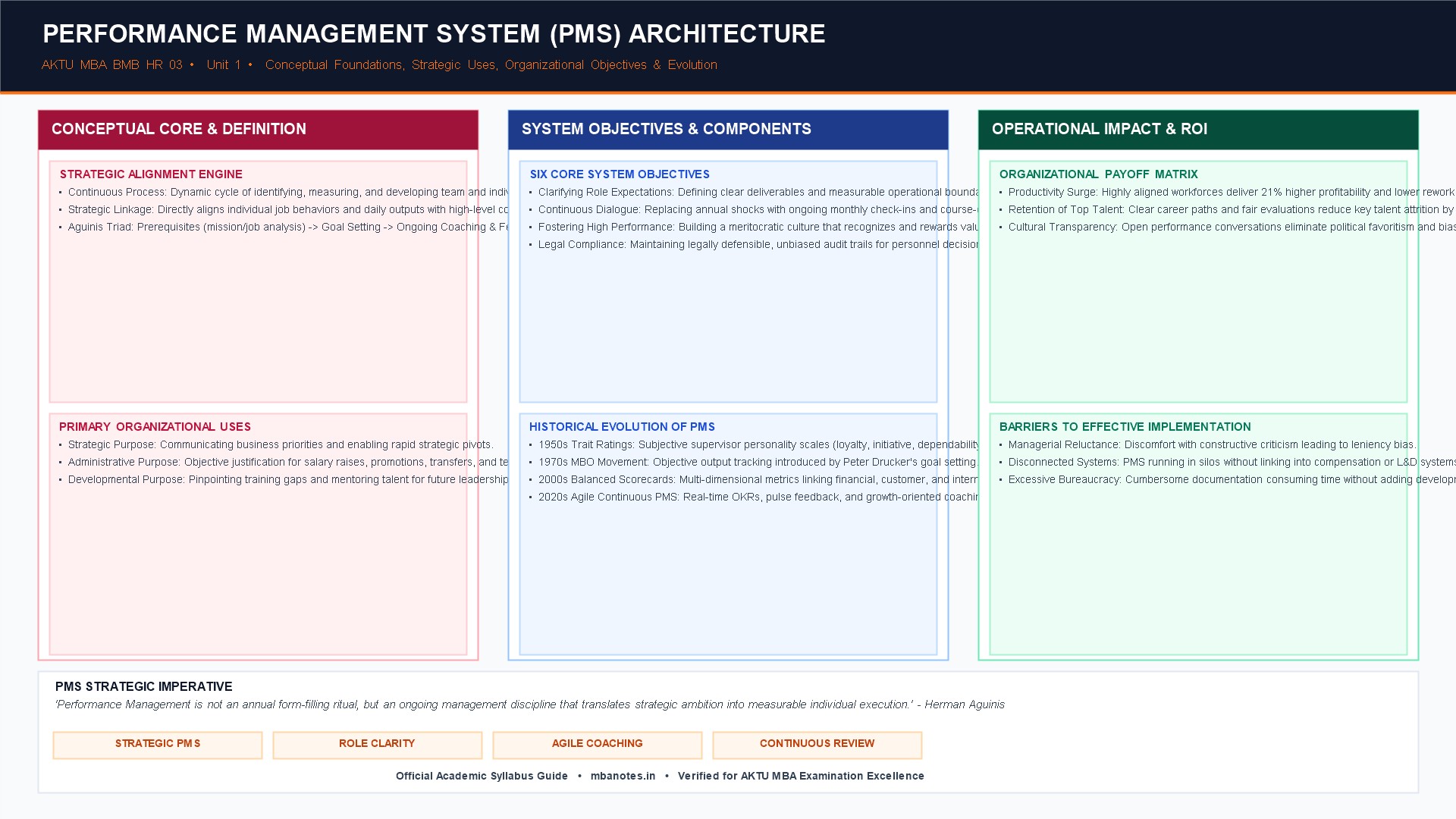Click the 'Retention of Top Talent' bullet
Screen dimensions: 1456x819
1227,210
